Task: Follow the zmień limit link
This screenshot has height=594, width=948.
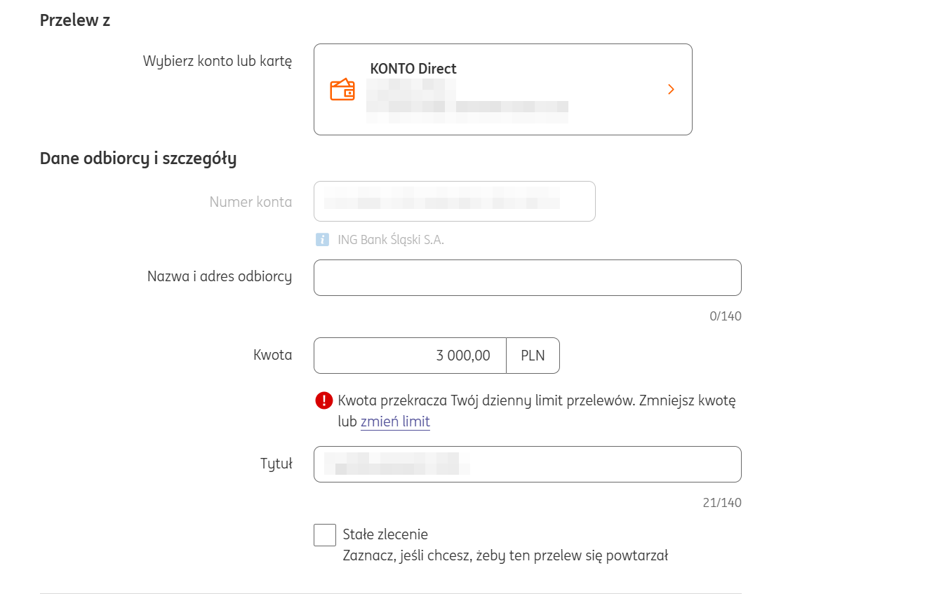Action: click(x=395, y=422)
